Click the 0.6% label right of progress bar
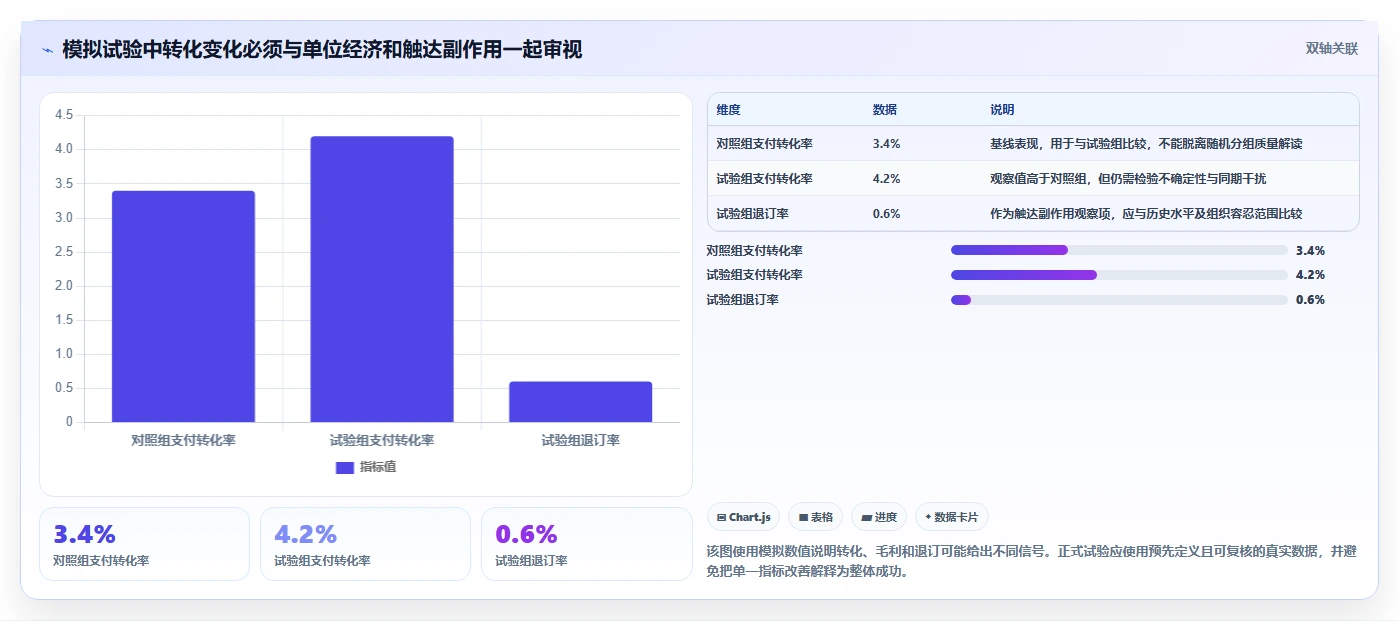Image resolution: width=1399 pixels, height=621 pixels. coord(1310,300)
